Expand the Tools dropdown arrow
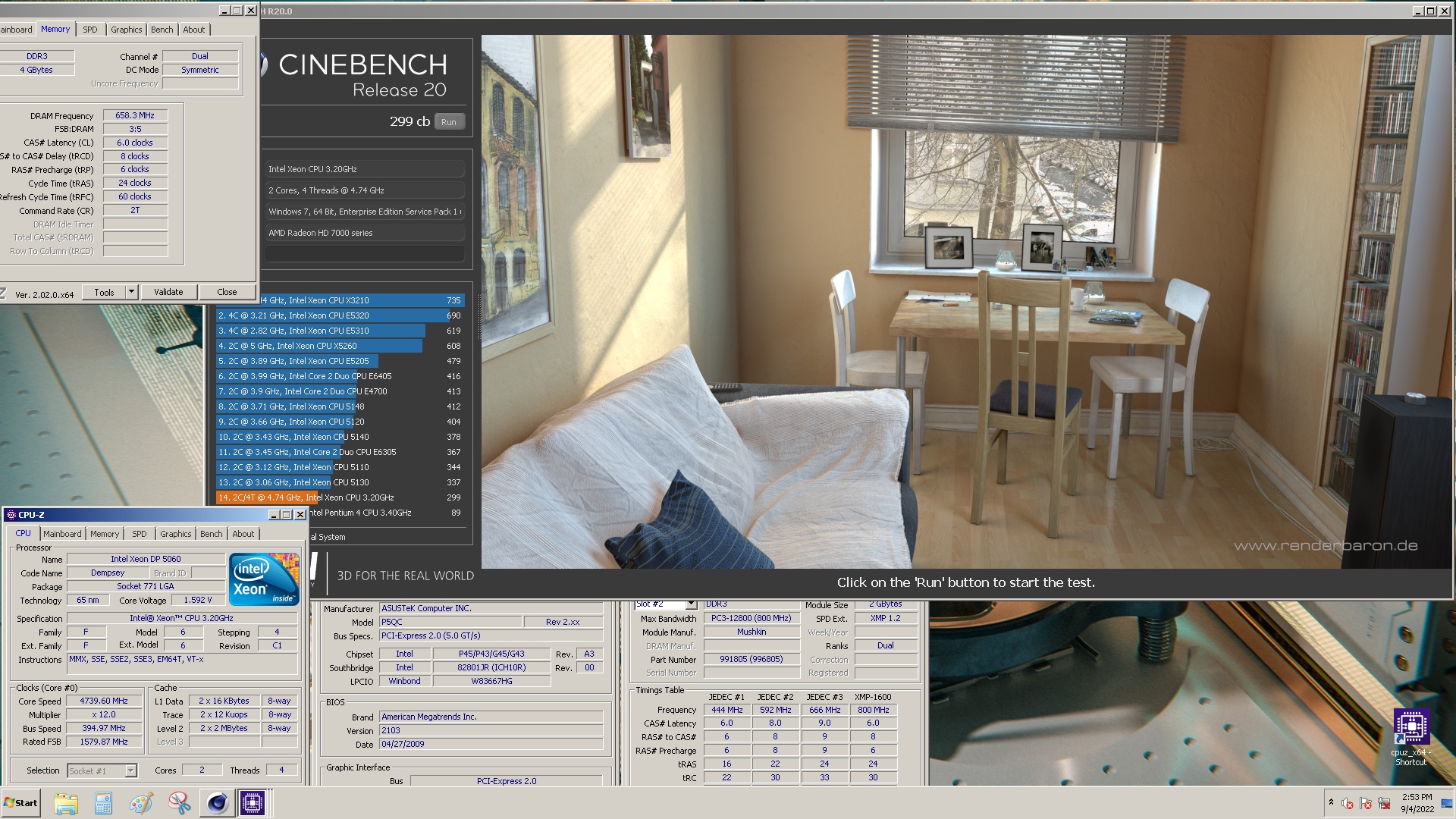The width and height of the screenshot is (1456, 819). 131,292
